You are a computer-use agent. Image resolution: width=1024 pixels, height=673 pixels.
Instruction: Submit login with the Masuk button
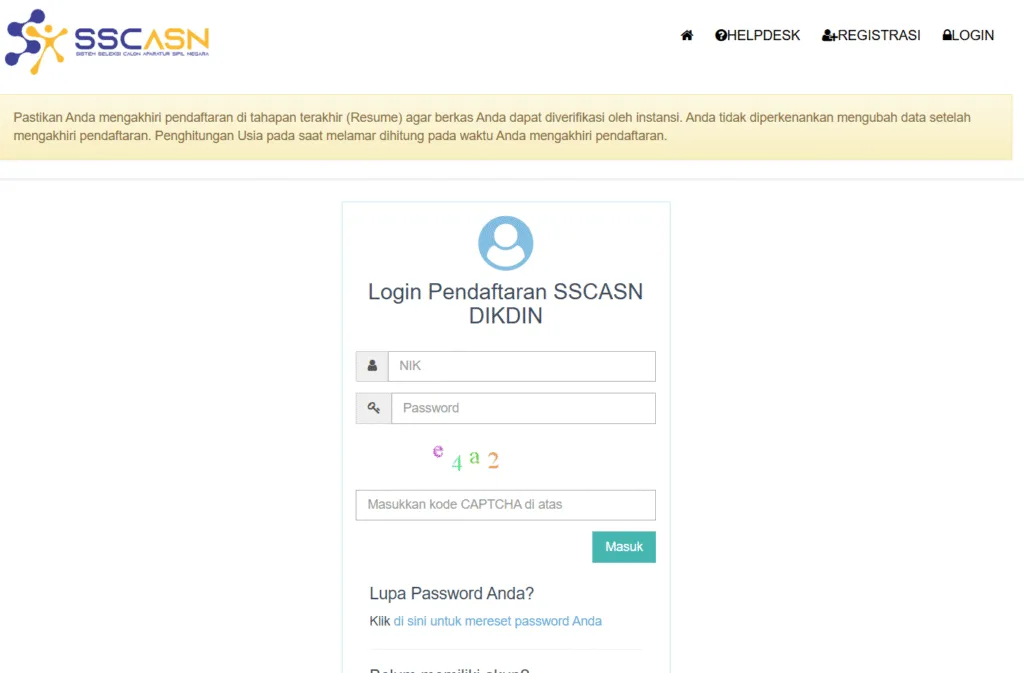(624, 547)
